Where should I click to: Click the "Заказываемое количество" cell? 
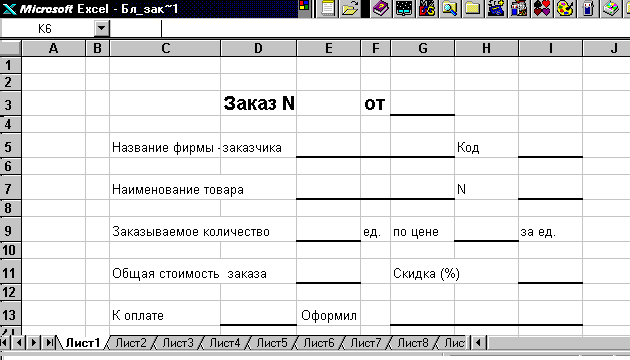tap(165, 229)
